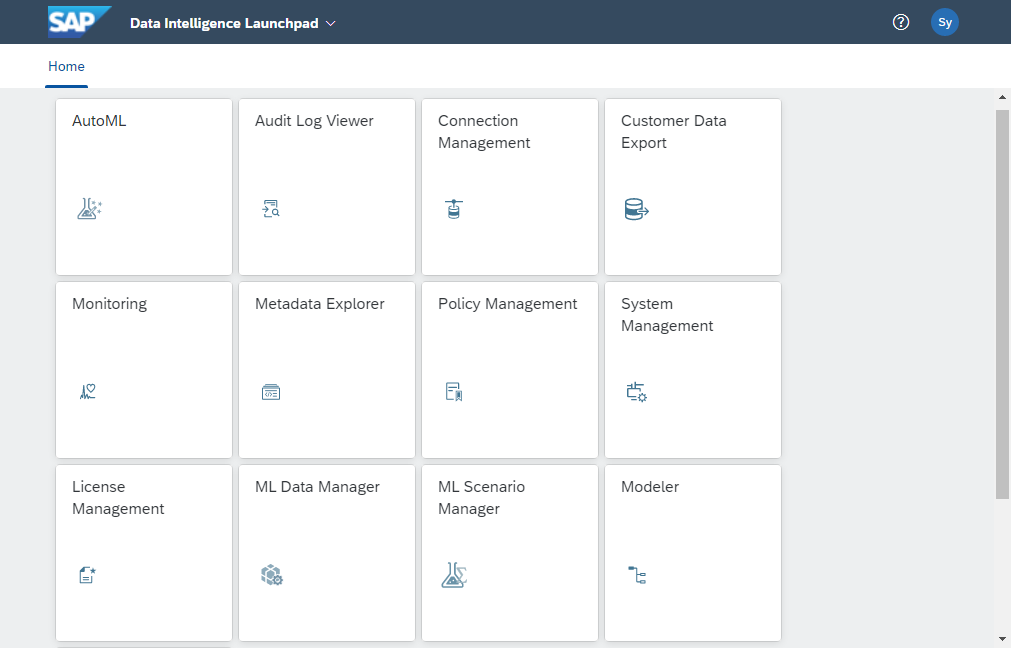Viewport: 1011px width, 648px height.
Task: Click the Monitoring heartbeat icon
Action: pos(88,391)
